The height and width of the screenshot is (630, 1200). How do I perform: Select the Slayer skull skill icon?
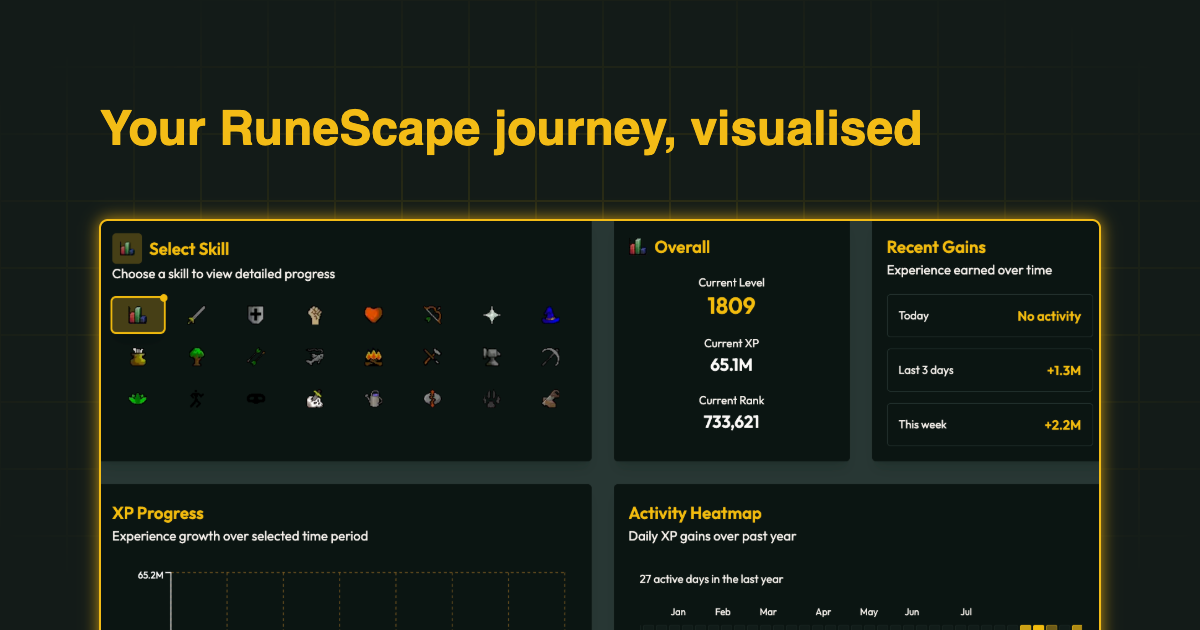(x=314, y=399)
